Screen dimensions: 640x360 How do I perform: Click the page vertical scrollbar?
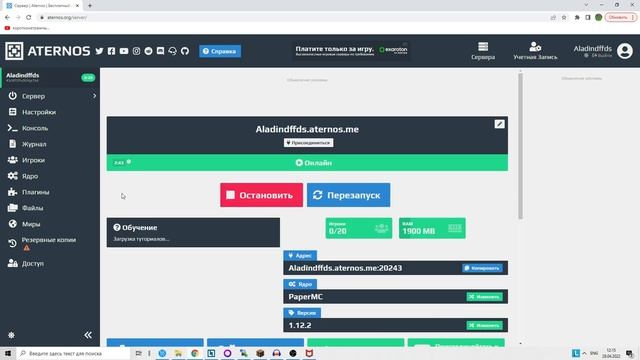(x=520, y=146)
